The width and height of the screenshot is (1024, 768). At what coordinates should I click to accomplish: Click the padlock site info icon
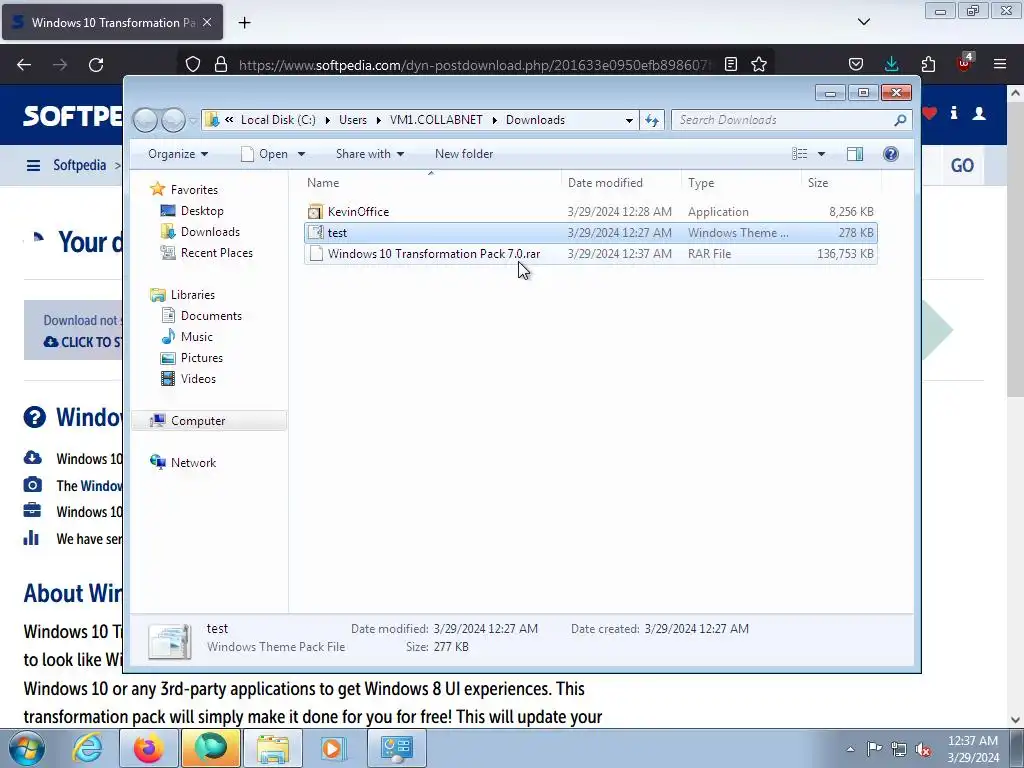pos(221,65)
